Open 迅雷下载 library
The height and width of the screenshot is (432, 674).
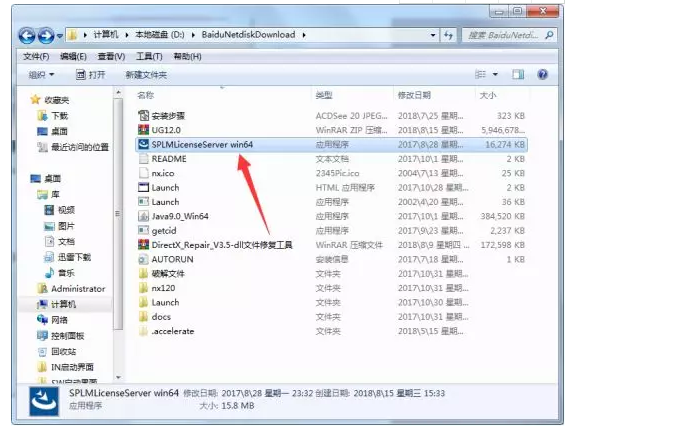click(x=67, y=257)
